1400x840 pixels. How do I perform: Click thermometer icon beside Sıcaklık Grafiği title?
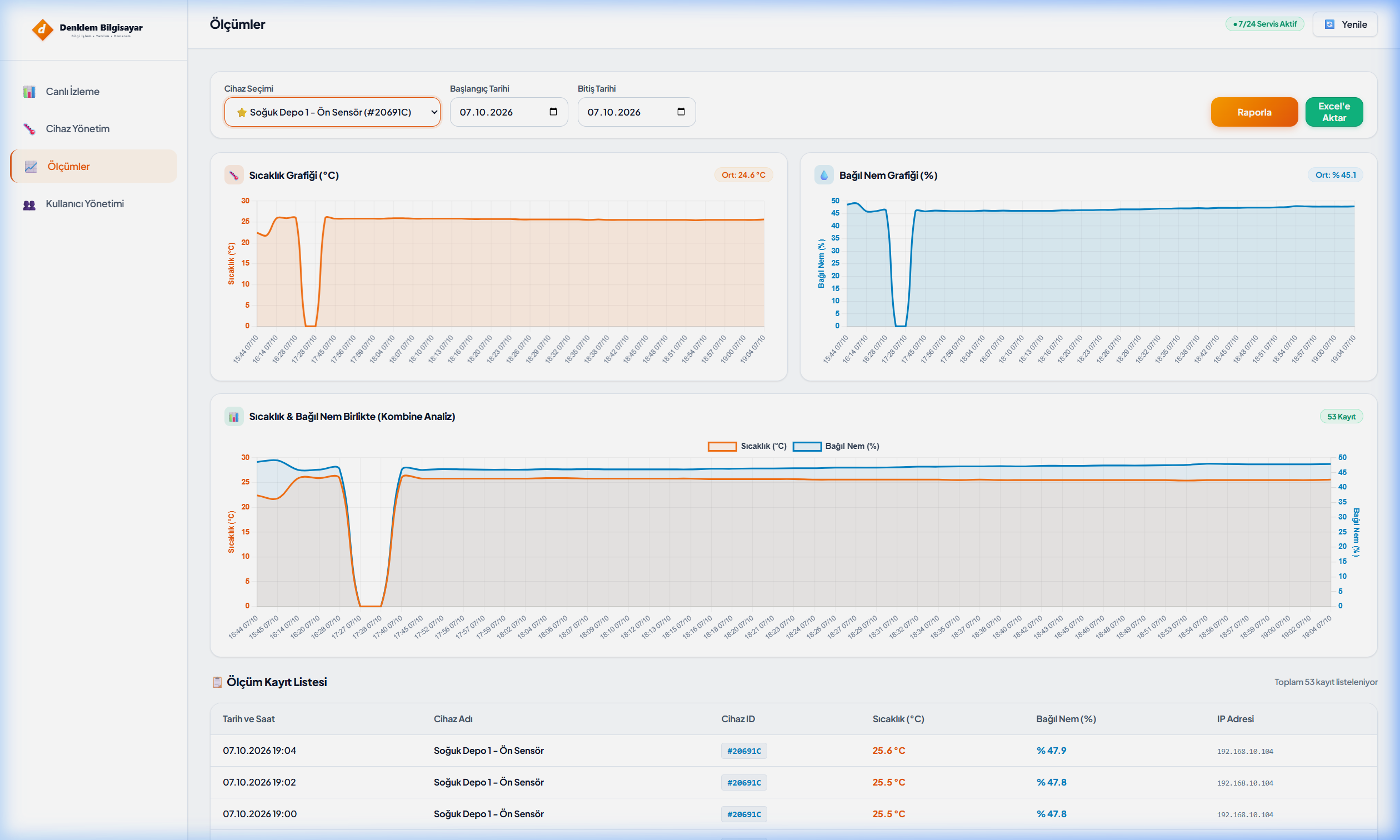point(234,175)
